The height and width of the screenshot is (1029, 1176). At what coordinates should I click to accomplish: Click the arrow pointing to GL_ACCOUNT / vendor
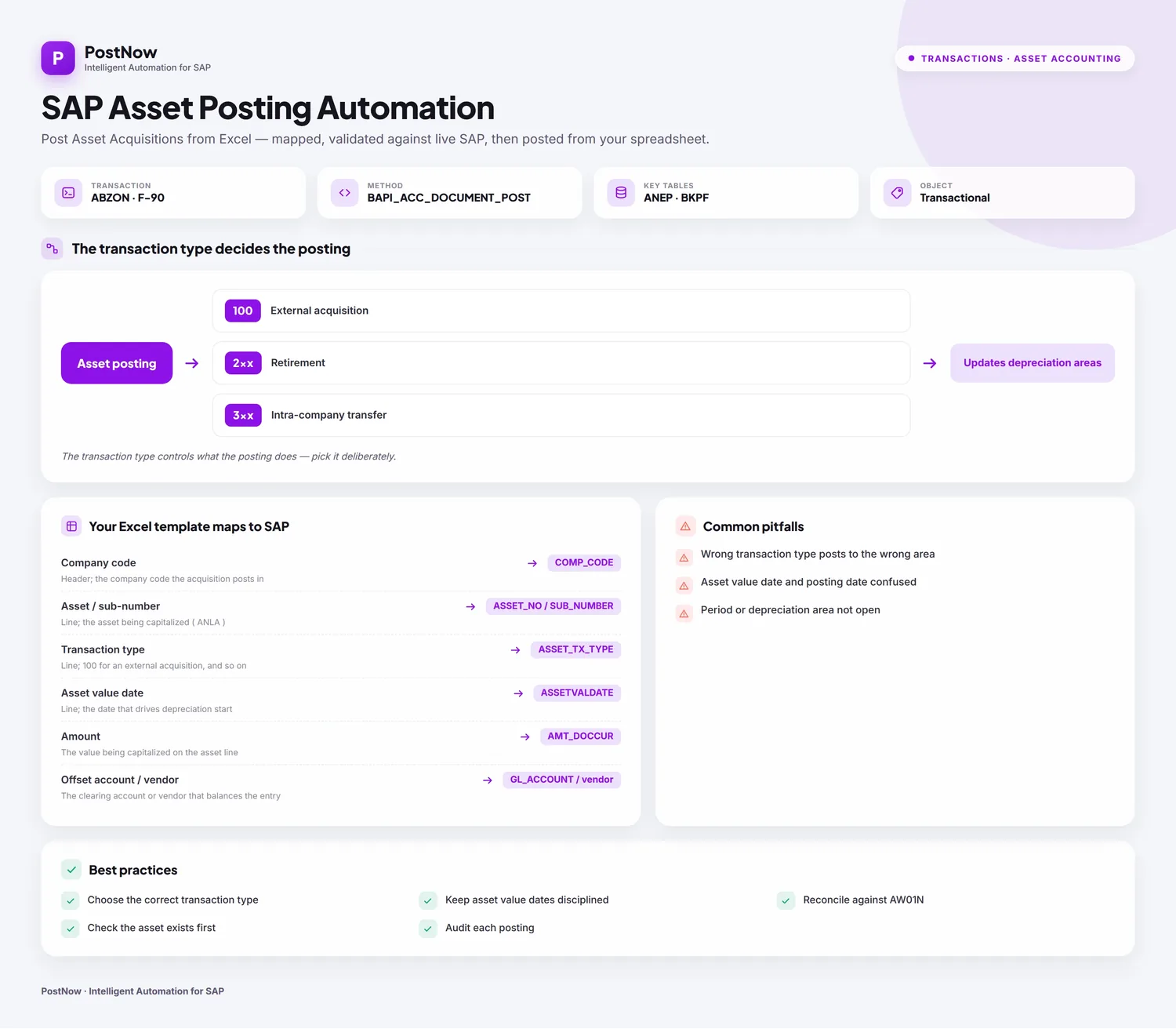click(x=488, y=780)
